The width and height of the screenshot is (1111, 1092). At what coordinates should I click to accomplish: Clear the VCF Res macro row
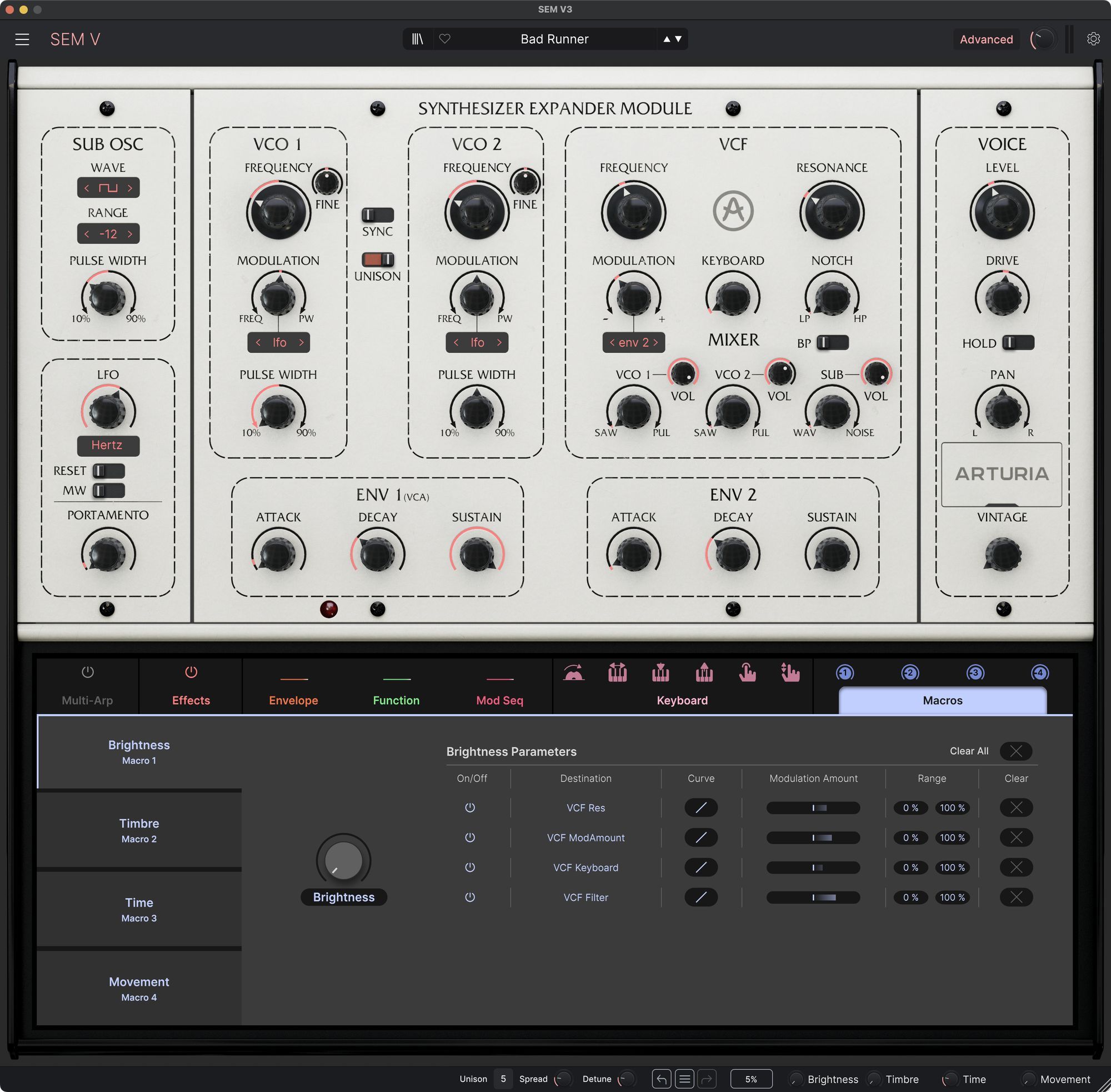click(1016, 807)
